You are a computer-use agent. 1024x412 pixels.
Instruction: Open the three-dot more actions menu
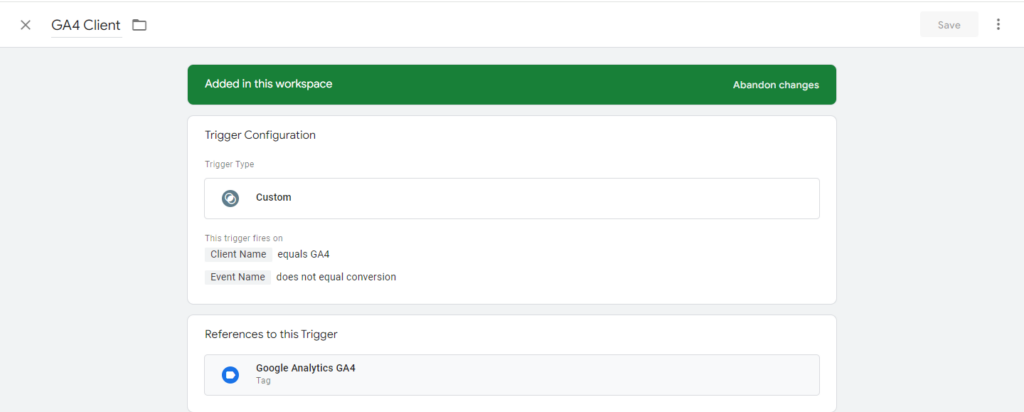pyautogui.click(x=997, y=25)
